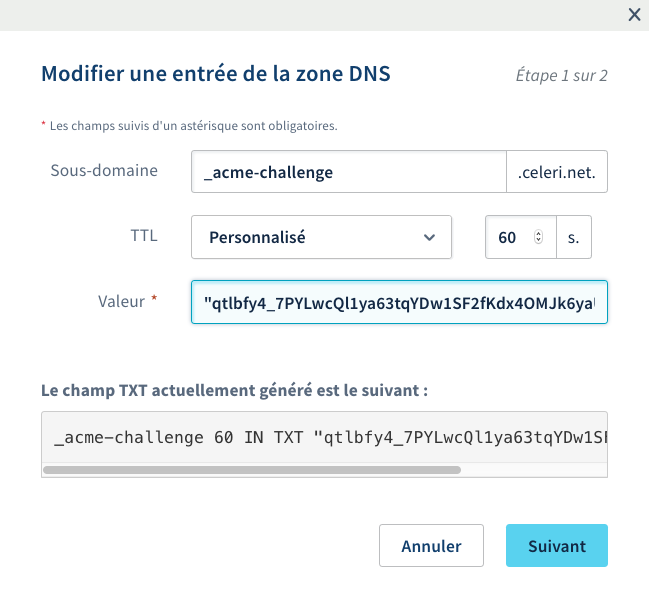Viewport: 649px width, 596px height.
Task: Click the TTL field label
Action: (x=144, y=236)
